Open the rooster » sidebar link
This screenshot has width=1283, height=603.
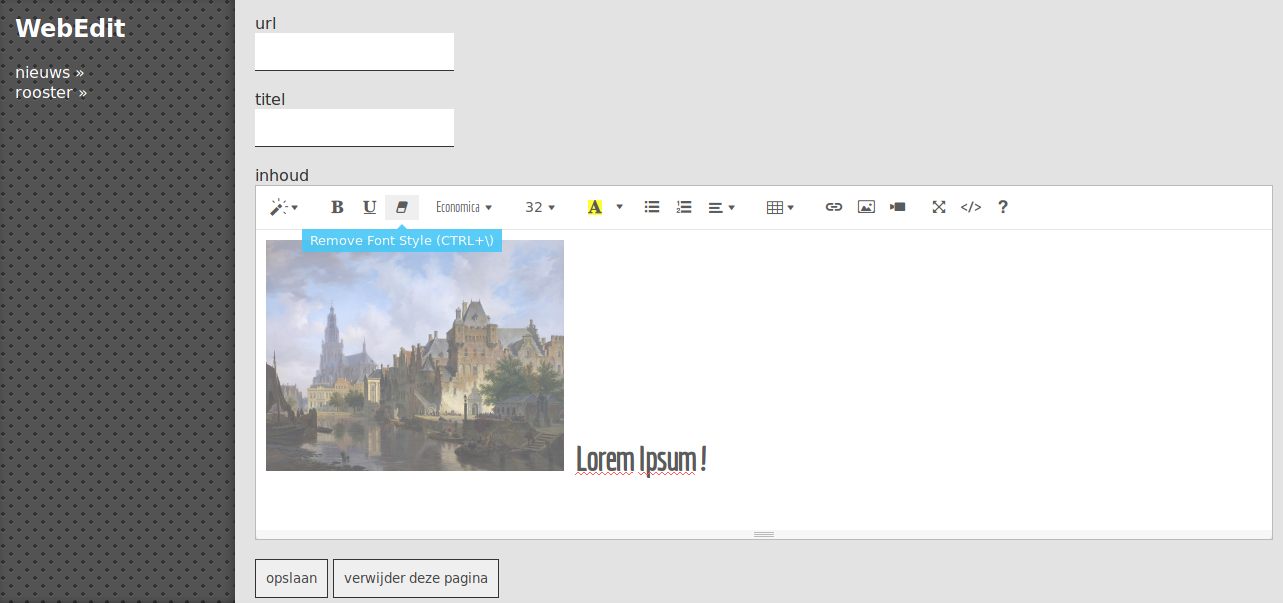pos(51,93)
